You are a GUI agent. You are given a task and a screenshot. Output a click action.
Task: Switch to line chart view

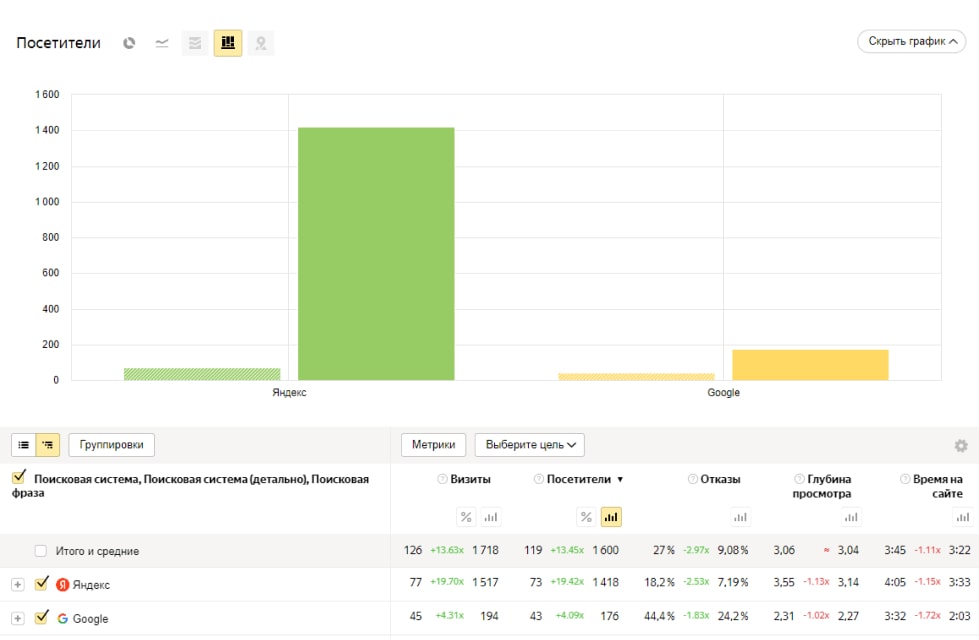(x=162, y=43)
